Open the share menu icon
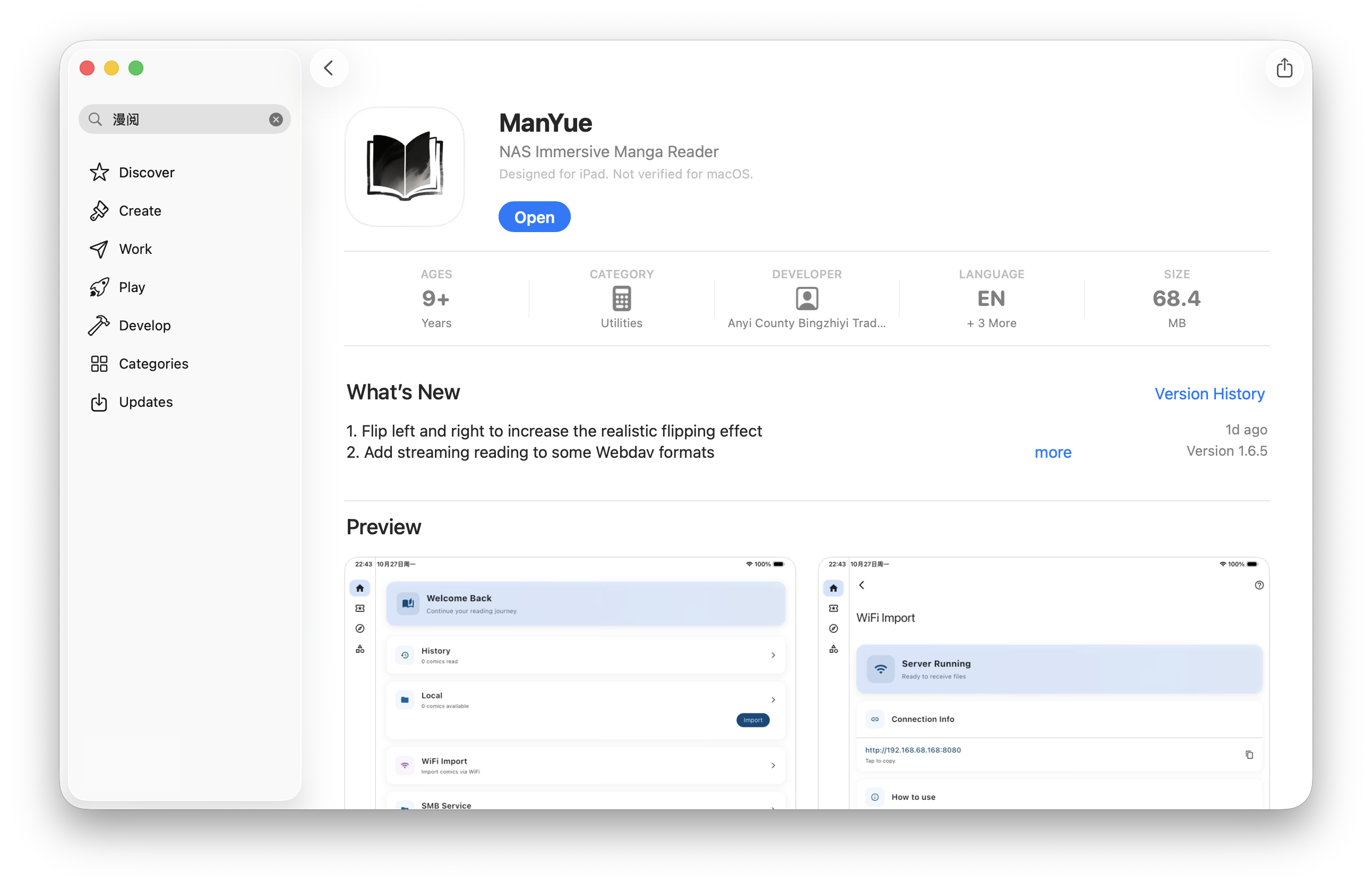 (x=1284, y=68)
